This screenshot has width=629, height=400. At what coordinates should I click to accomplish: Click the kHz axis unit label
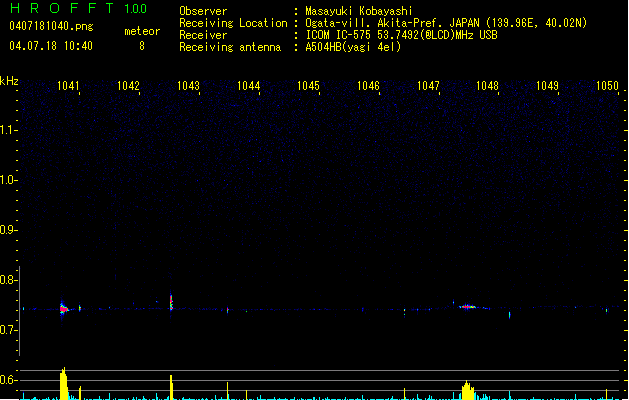[9, 81]
